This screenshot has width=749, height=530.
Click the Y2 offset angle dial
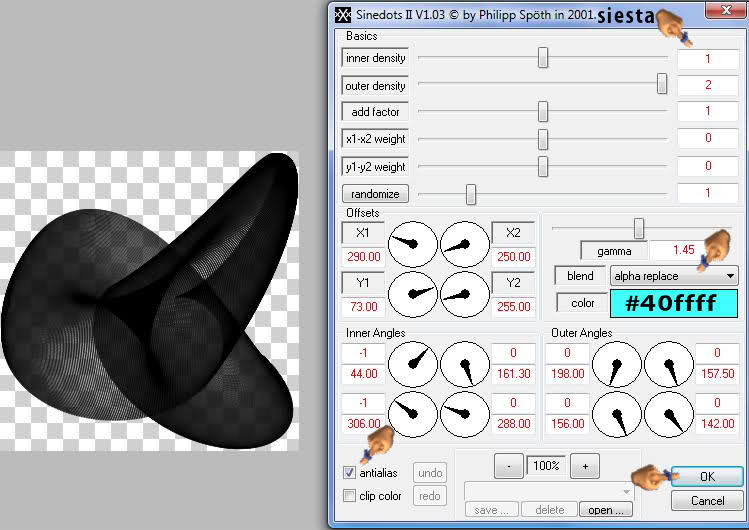(x=465, y=294)
